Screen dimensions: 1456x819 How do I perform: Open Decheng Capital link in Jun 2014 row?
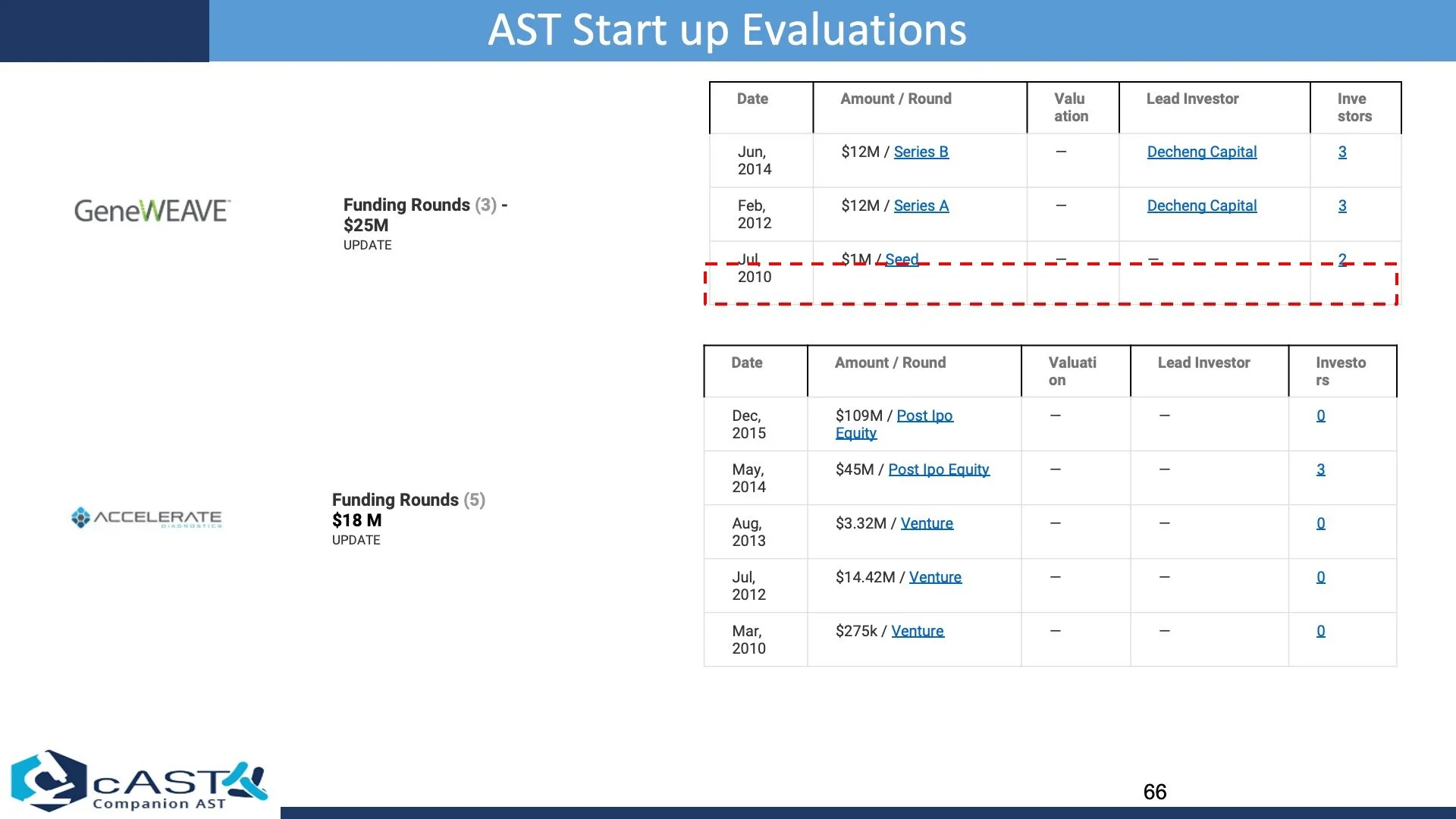(x=1201, y=152)
